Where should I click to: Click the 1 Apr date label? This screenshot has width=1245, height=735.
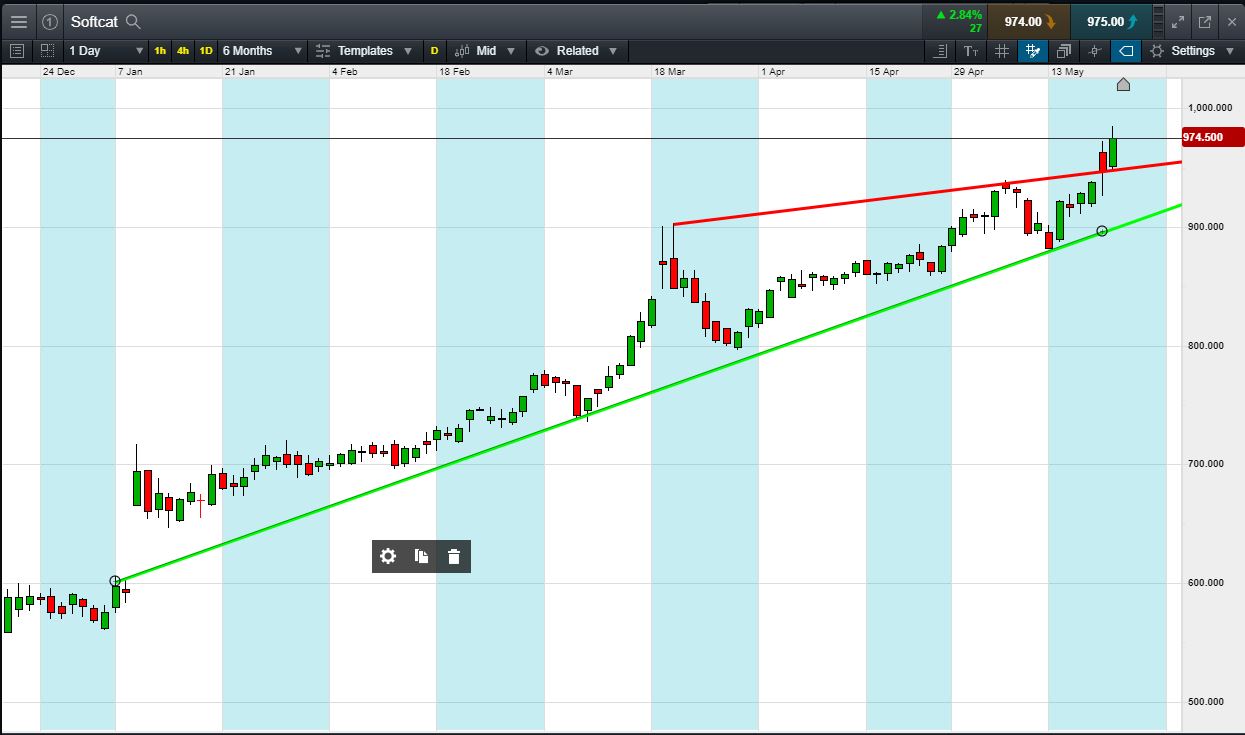point(773,72)
